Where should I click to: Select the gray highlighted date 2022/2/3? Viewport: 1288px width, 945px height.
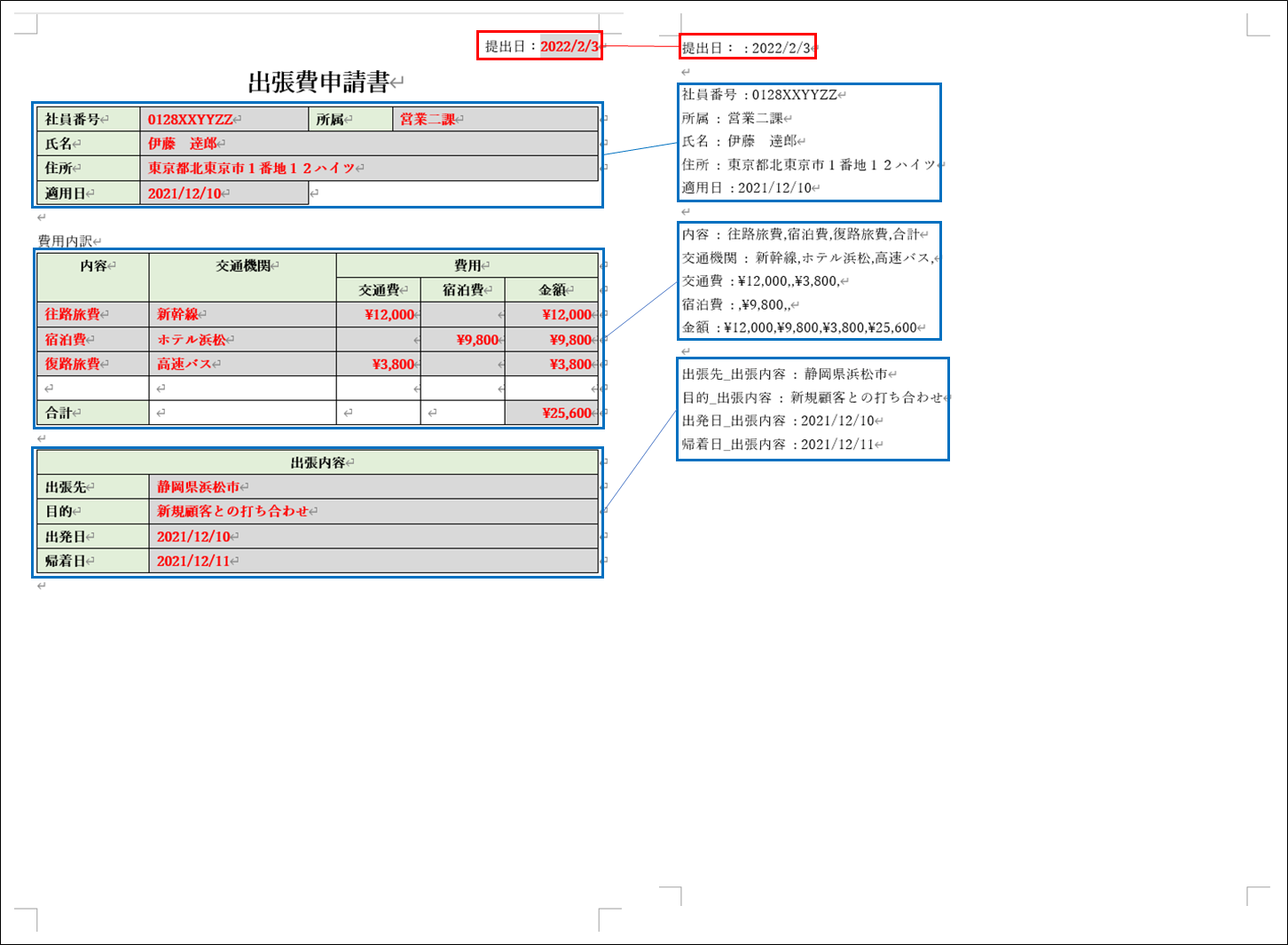[569, 46]
